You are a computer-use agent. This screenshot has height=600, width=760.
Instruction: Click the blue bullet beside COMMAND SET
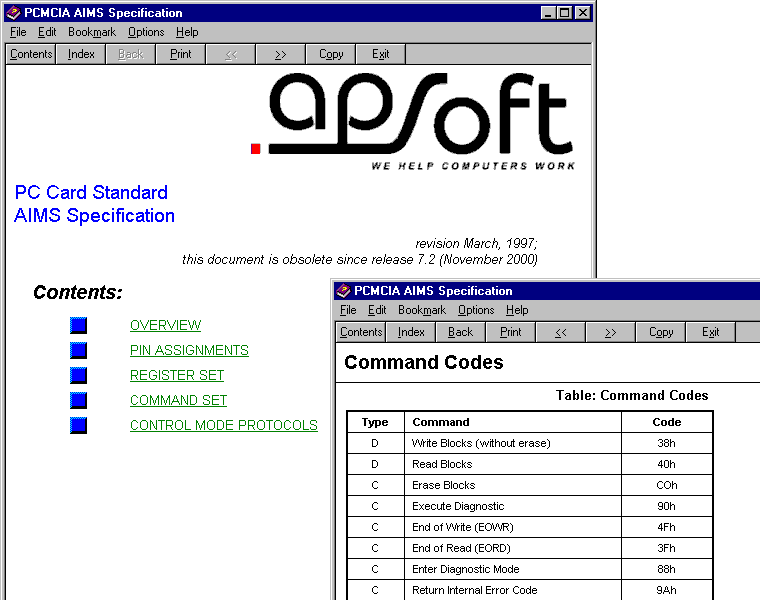(79, 400)
